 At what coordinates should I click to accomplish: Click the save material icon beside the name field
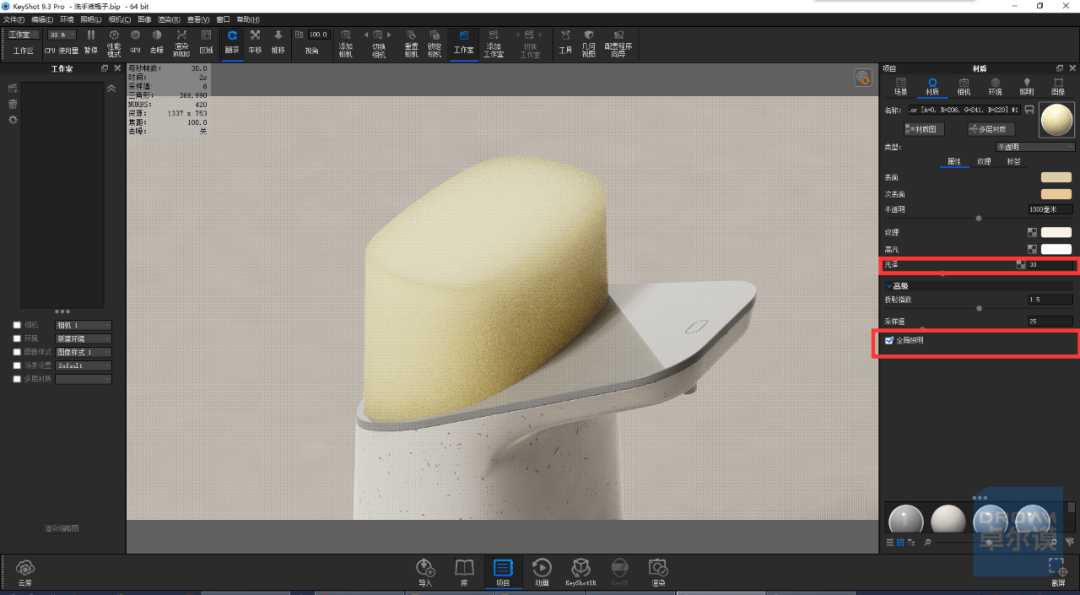coord(1030,109)
